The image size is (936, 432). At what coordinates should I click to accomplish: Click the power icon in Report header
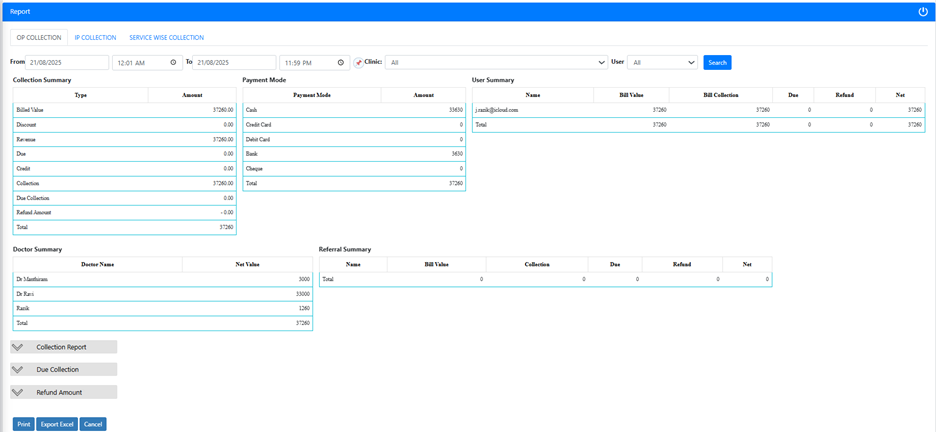click(923, 11)
